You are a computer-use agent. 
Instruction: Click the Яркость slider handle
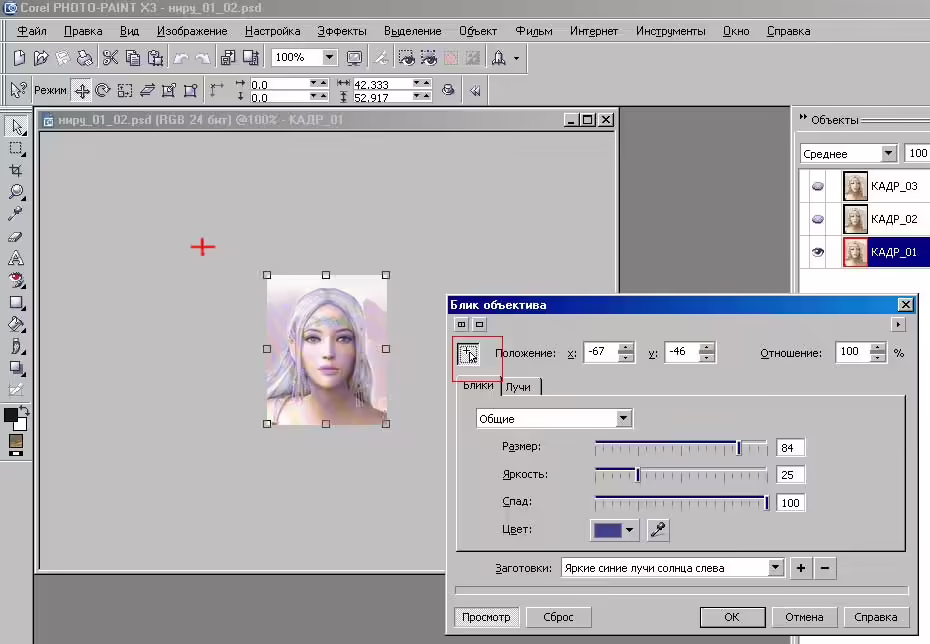click(638, 475)
